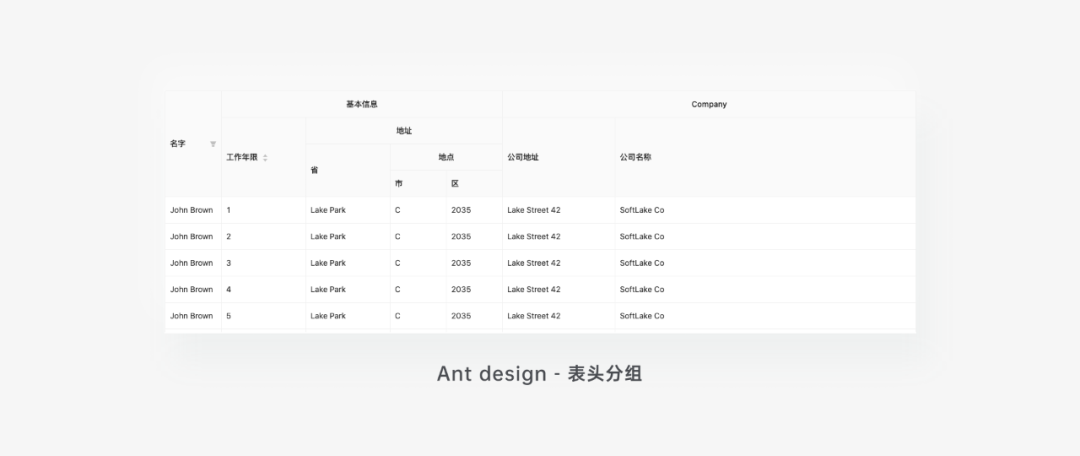Click Lake Park in the 工作年限 1 row
The width and height of the screenshot is (1080, 456).
click(328, 210)
